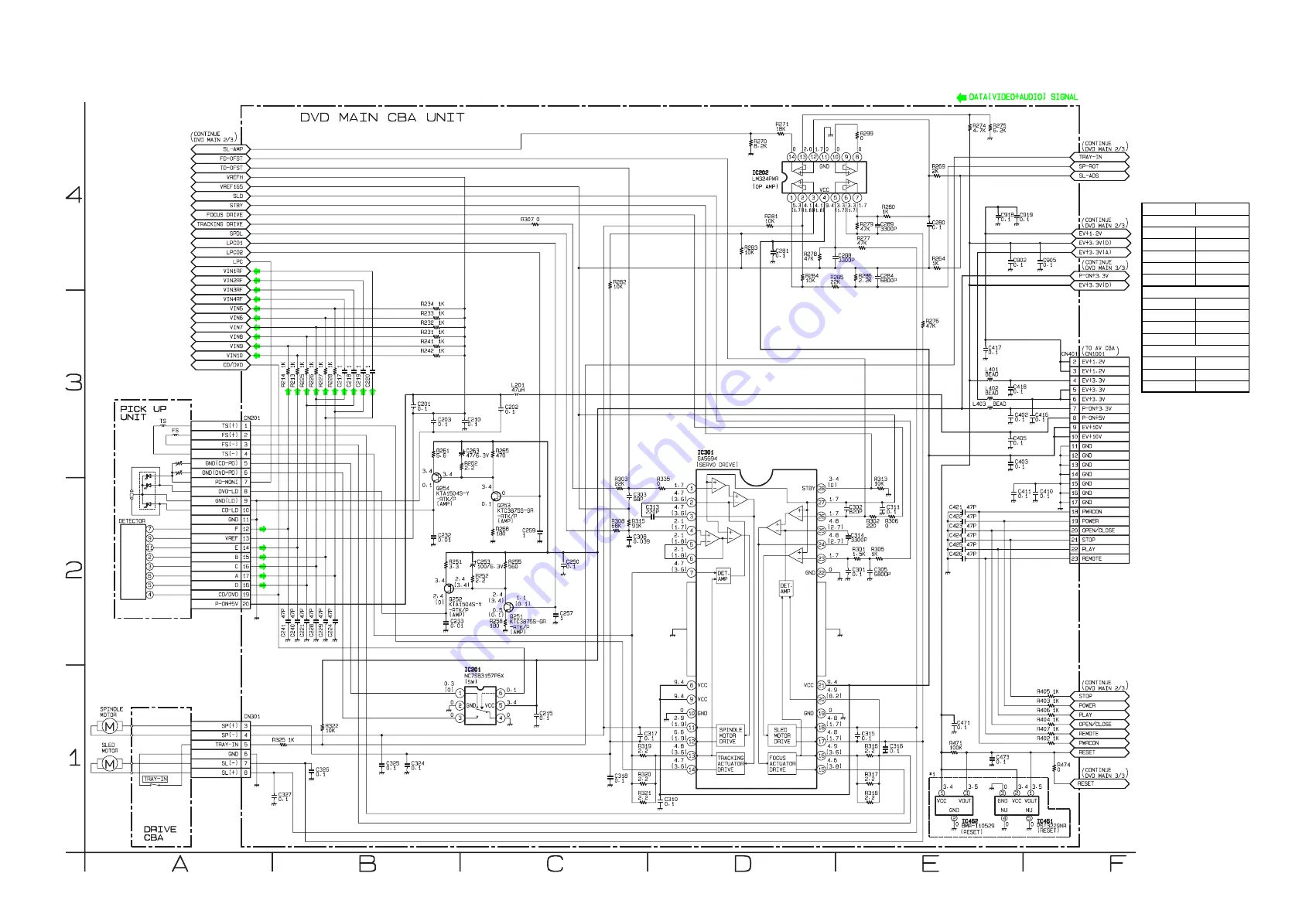Click the REMOTE pin 23 on CN401

pos(1099,558)
